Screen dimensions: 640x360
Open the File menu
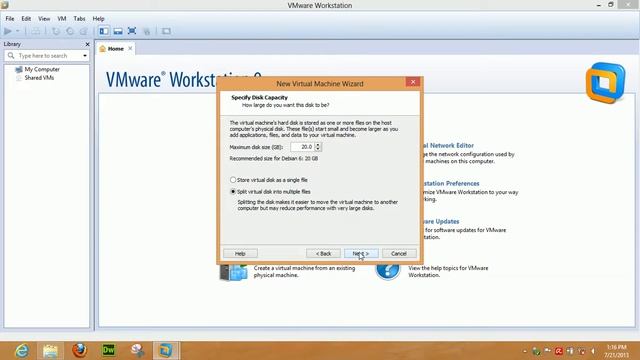tap(10, 19)
